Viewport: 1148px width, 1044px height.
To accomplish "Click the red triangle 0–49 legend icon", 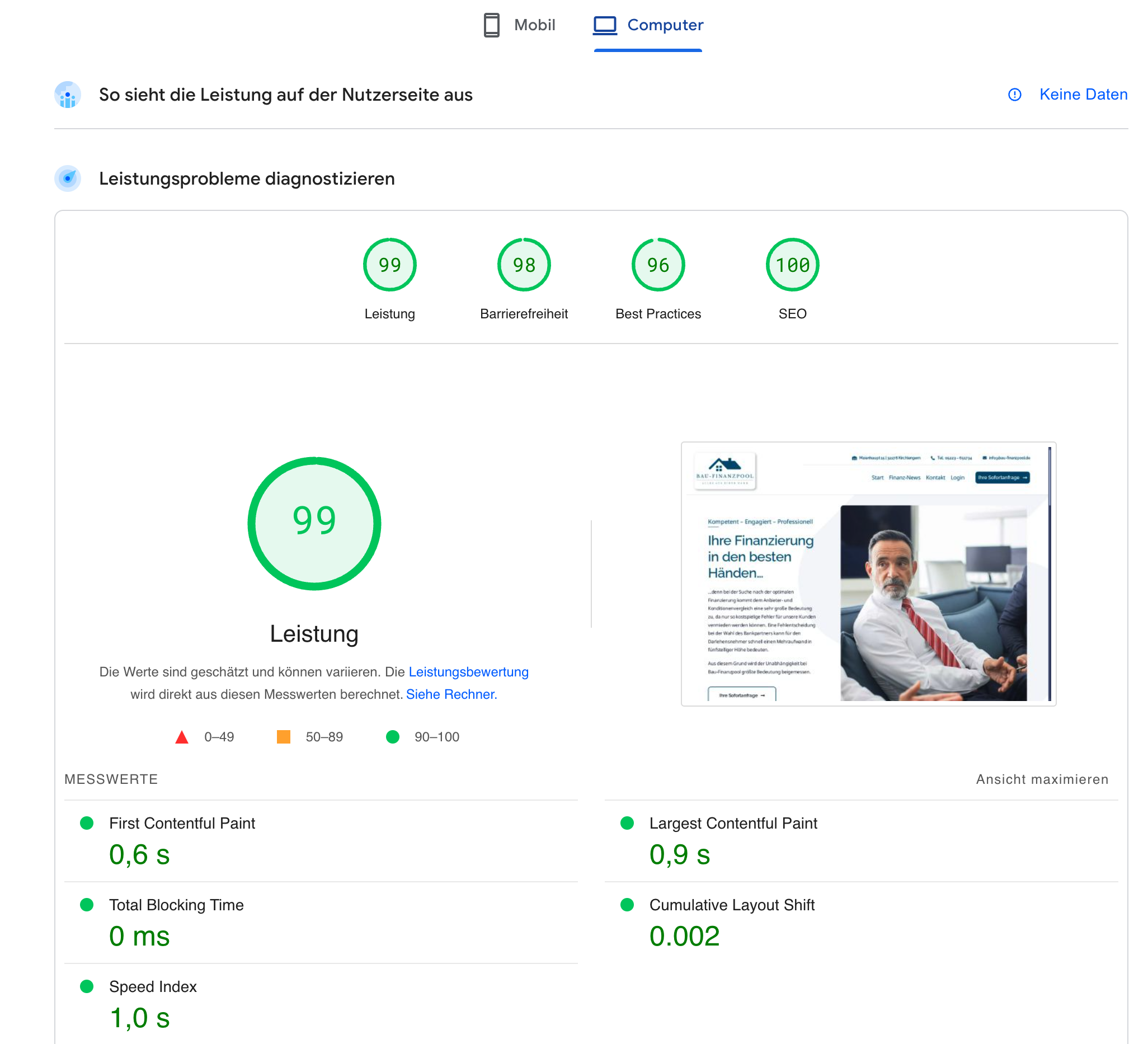I will pyautogui.click(x=182, y=737).
